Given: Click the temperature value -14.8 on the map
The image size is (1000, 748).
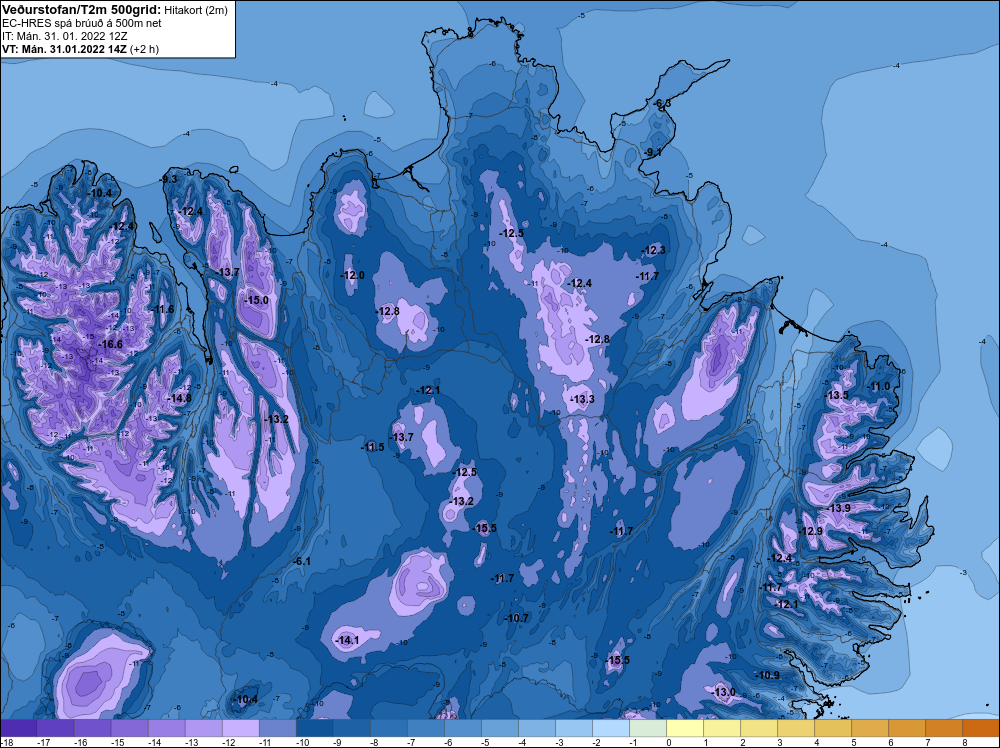Looking at the screenshot, I should coord(179,399).
